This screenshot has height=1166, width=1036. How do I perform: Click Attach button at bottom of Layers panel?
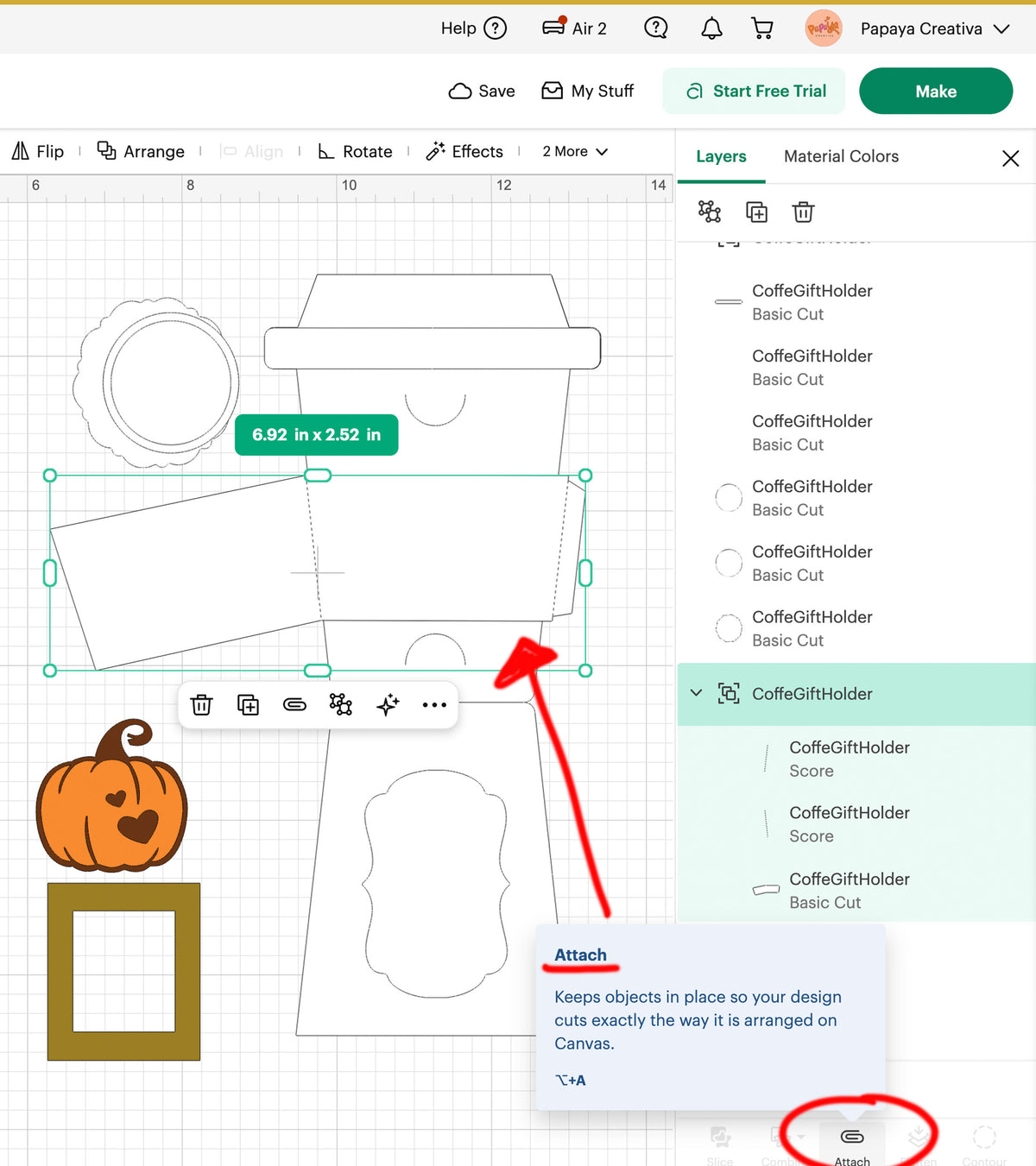[852, 1145]
